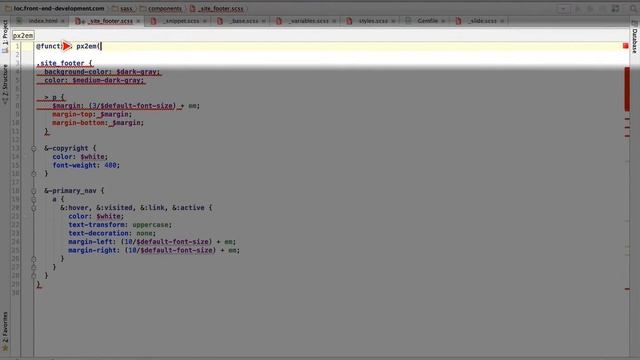Collapse the &-copyright block fold marker
The height and width of the screenshot is (360, 640).
tap(34, 149)
